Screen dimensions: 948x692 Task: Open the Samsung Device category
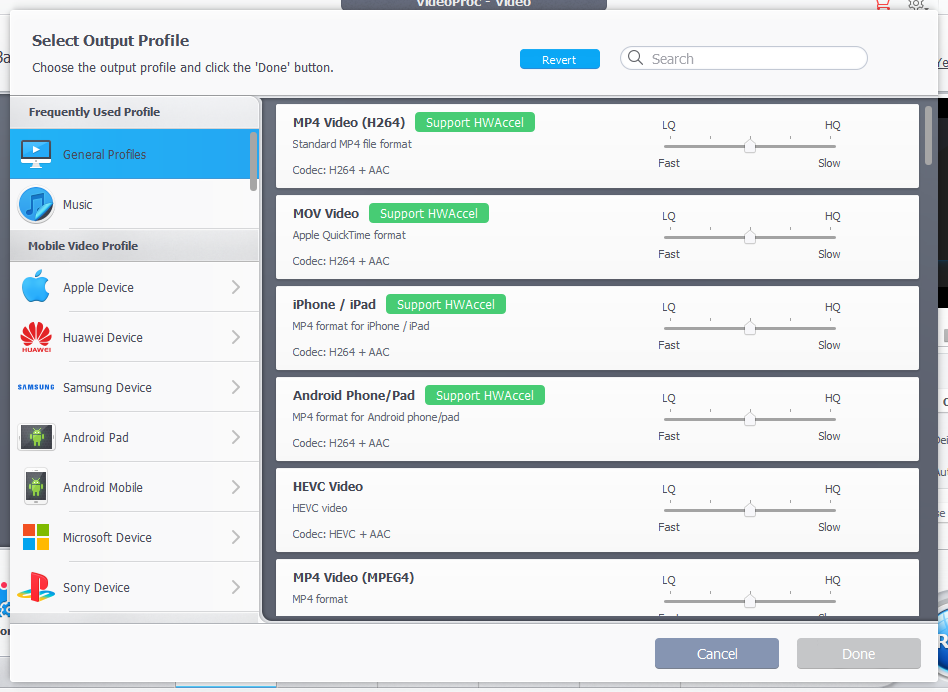coord(134,387)
